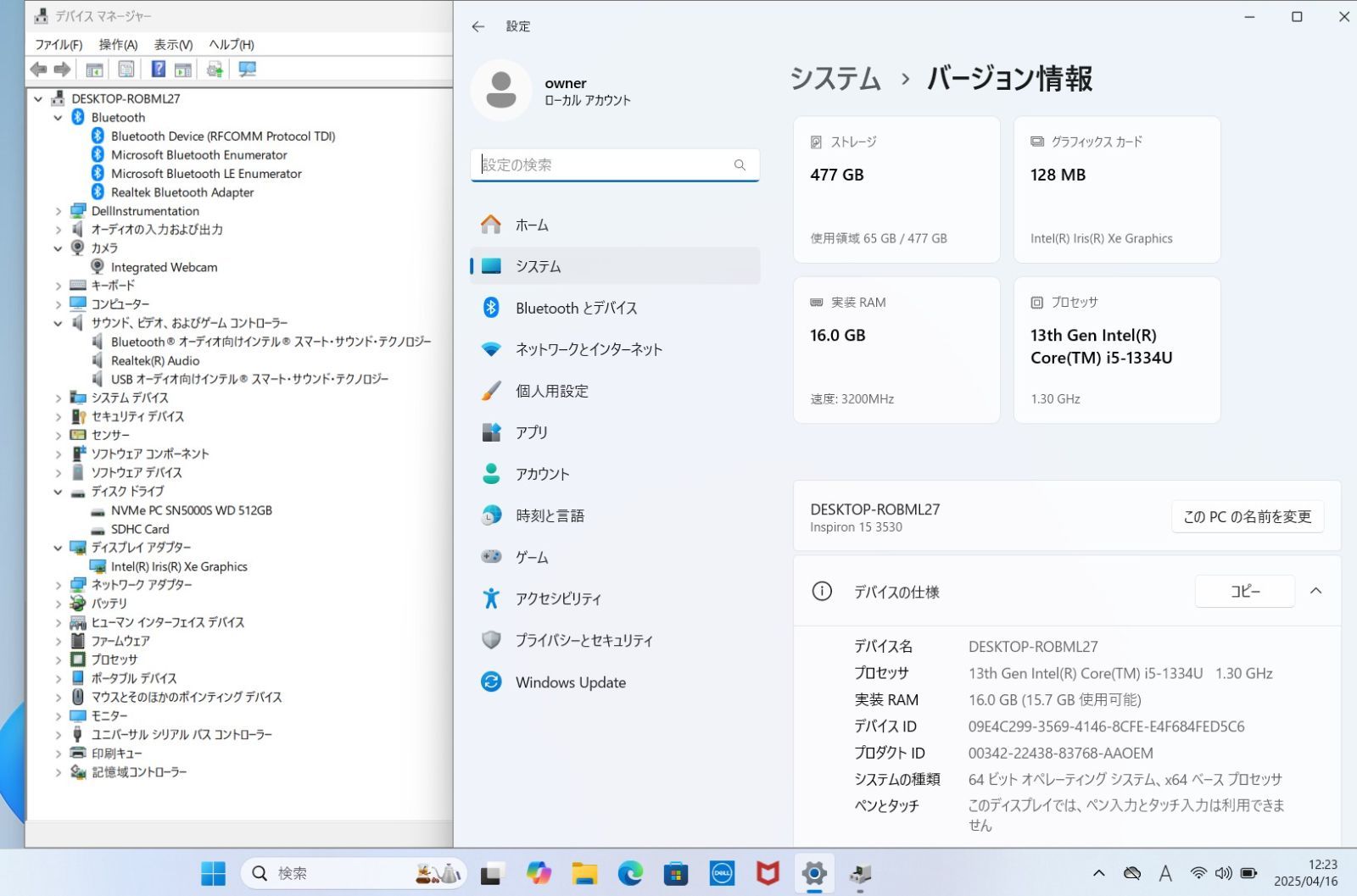Expand the ネットワーク アダプター category
Viewport: 1357px width, 896px height.
pos(58,585)
